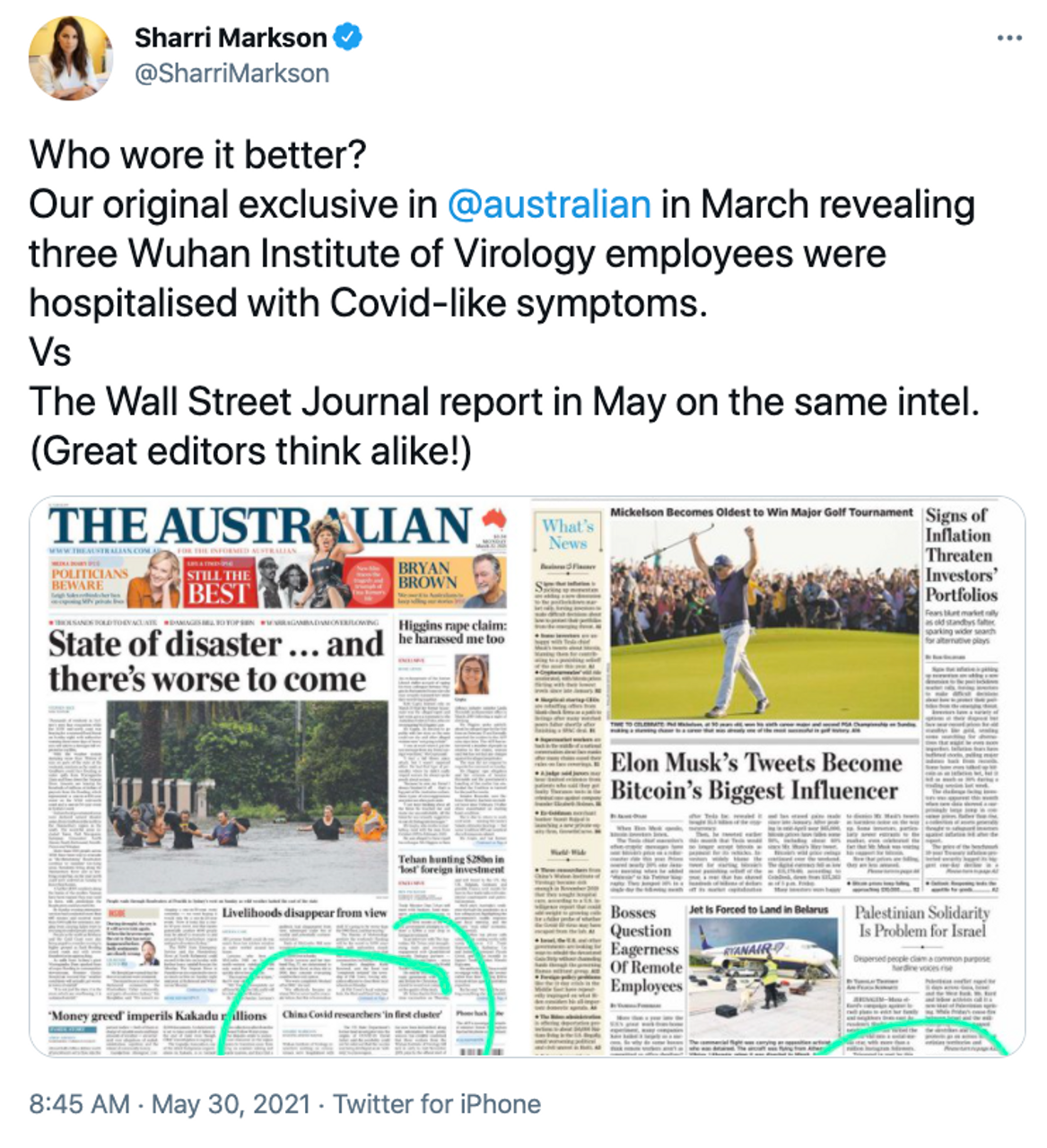Open the @SharriMarkson handle link

(x=231, y=74)
